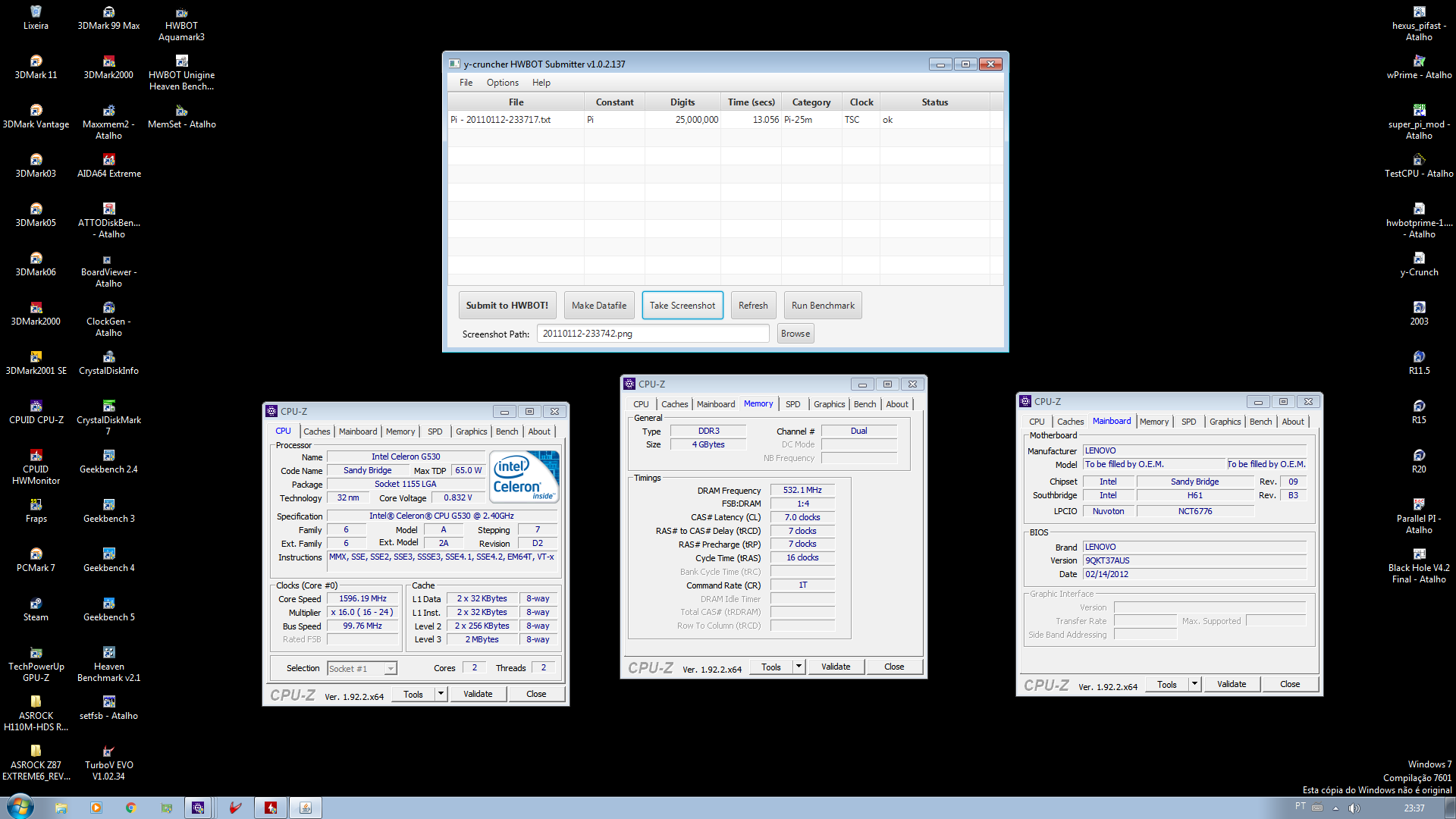Select TechPowerUp GPU-Z desktop icon
The image size is (1456, 819).
(36, 664)
